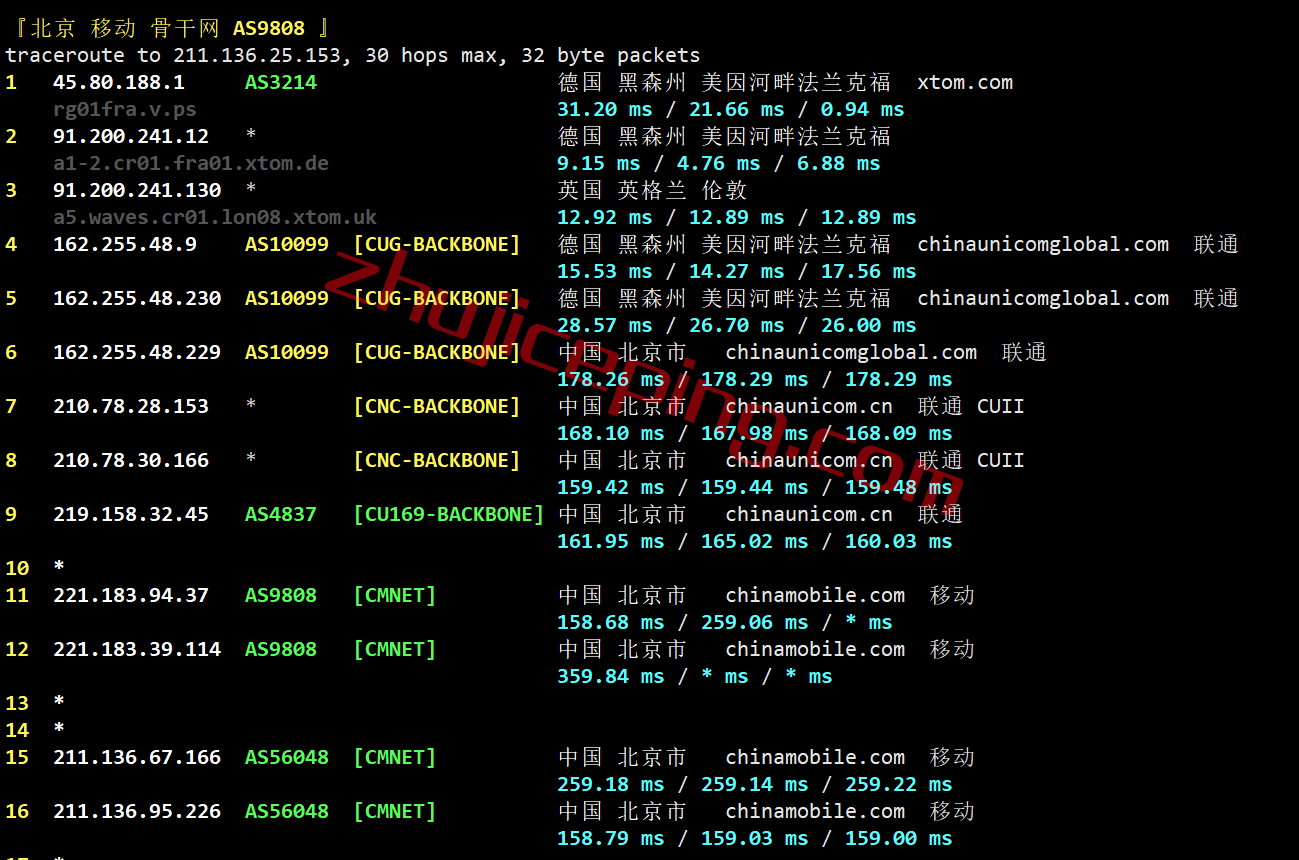This screenshot has height=860, width=1299.
Task: Select the hostname rg01fra.v.ps
Action: [125, 109]
